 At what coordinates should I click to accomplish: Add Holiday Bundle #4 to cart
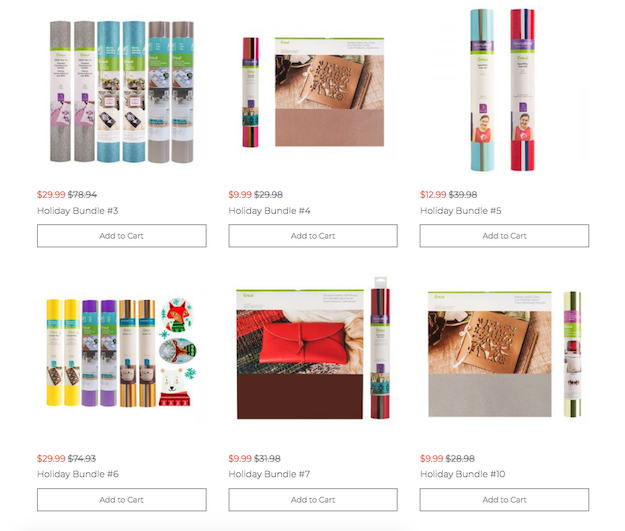click(313, 236)
